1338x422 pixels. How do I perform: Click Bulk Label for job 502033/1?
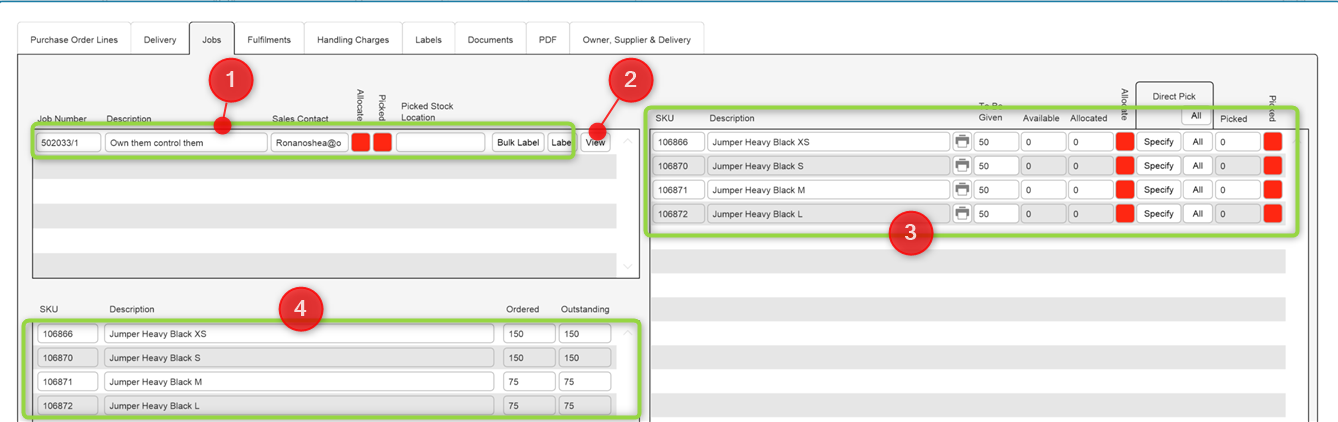(518, 142)
